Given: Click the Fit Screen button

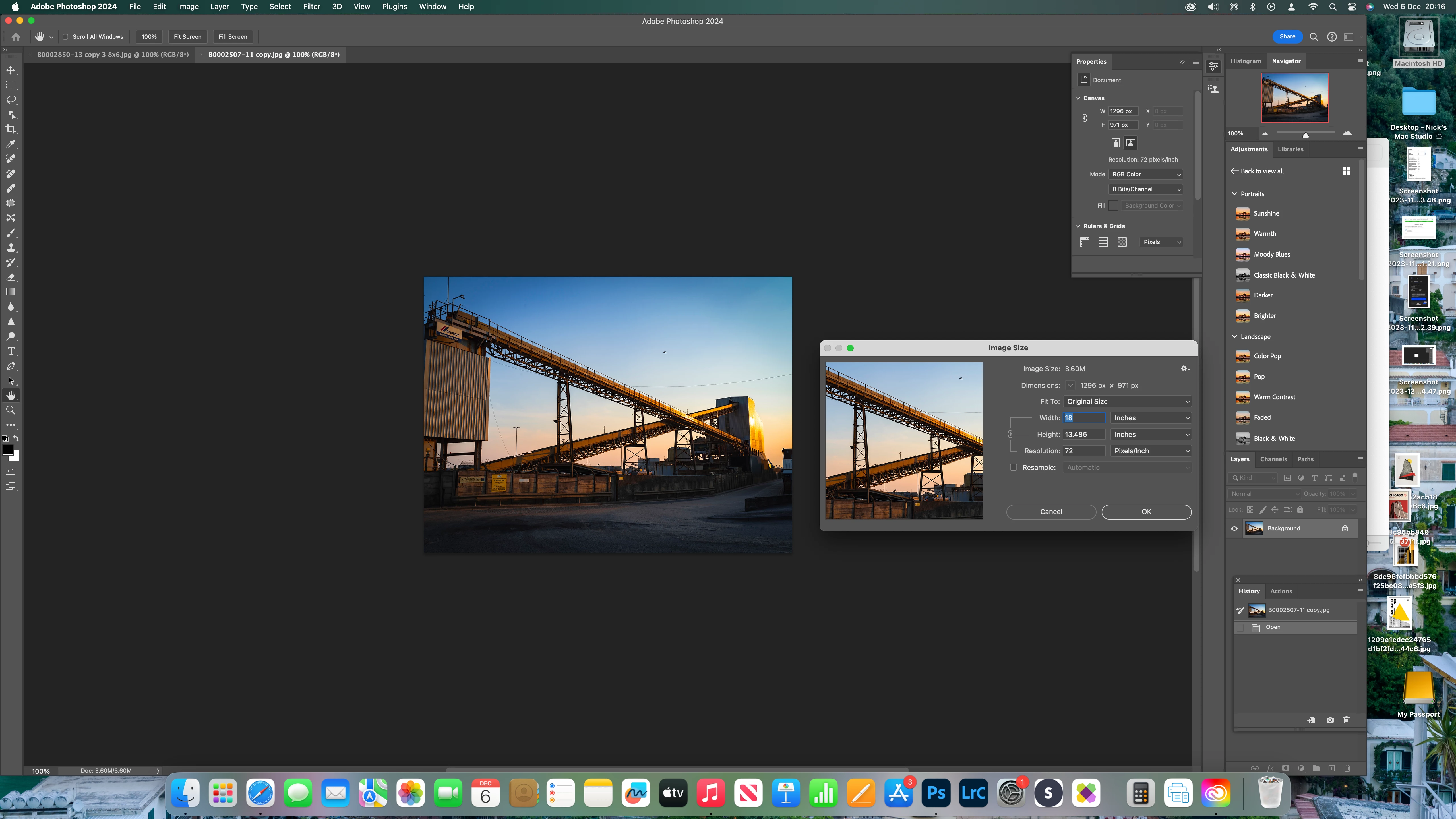Looking at the screenshot, I should (188, 37).
